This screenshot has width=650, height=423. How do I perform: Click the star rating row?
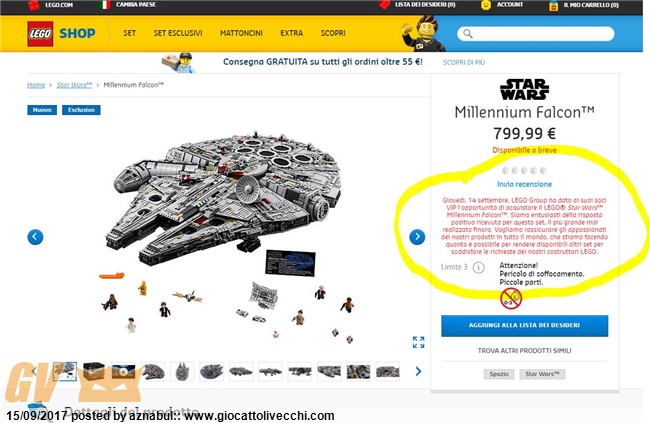(x=524, y=170)
